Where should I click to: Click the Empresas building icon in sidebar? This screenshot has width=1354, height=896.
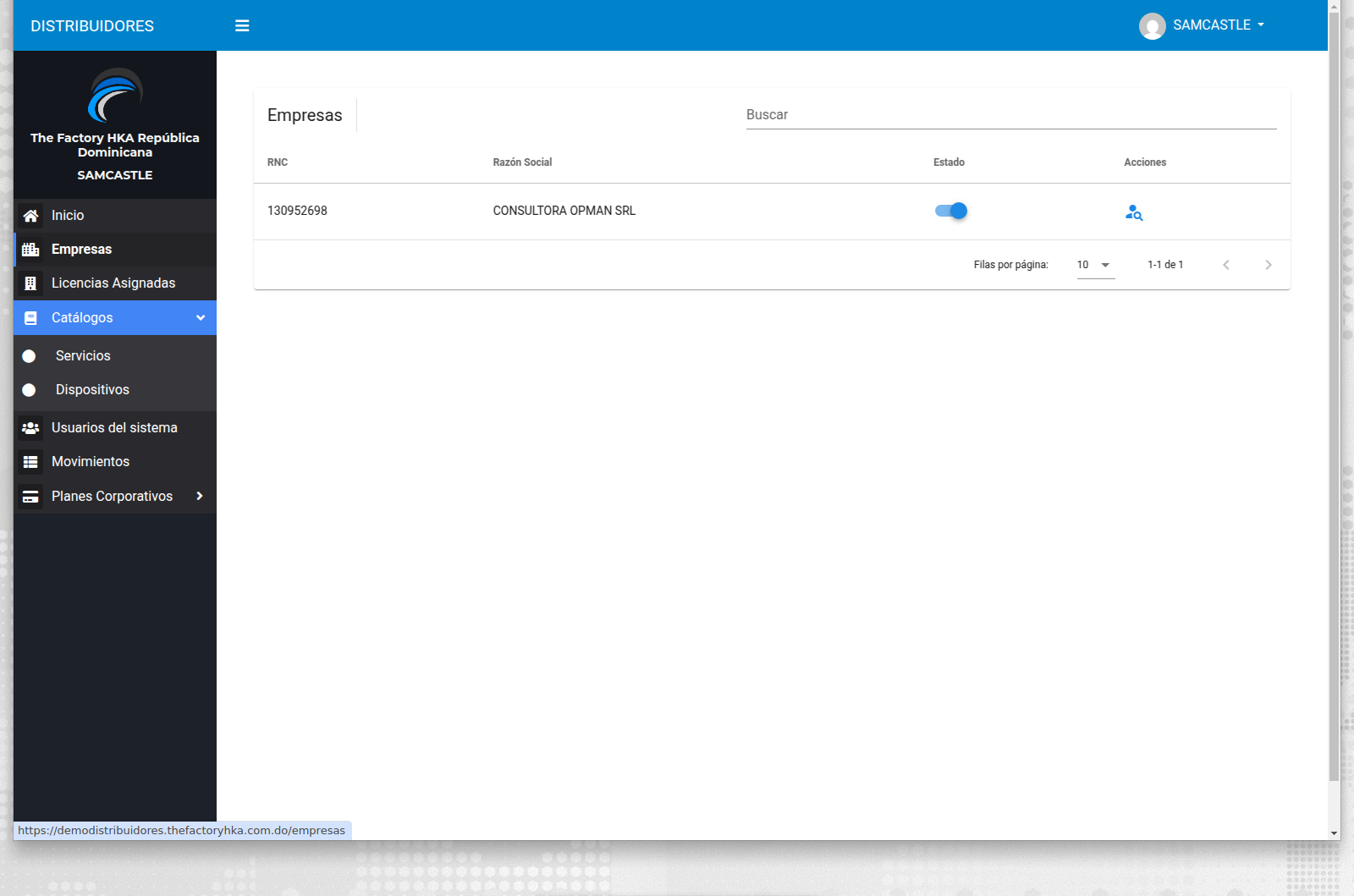30,250
